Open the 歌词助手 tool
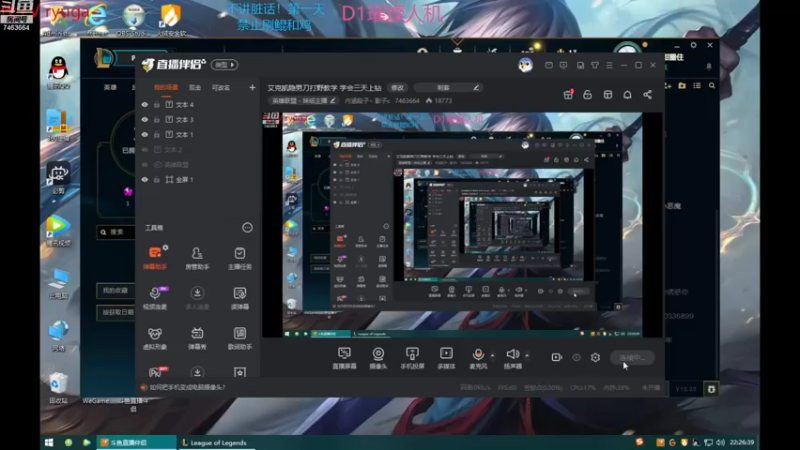The image size is (800, 450). pos(239,338)
